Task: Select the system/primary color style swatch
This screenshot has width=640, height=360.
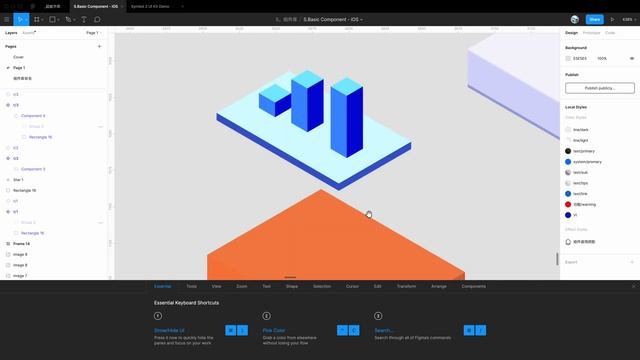Action: [x=568, y=162]
